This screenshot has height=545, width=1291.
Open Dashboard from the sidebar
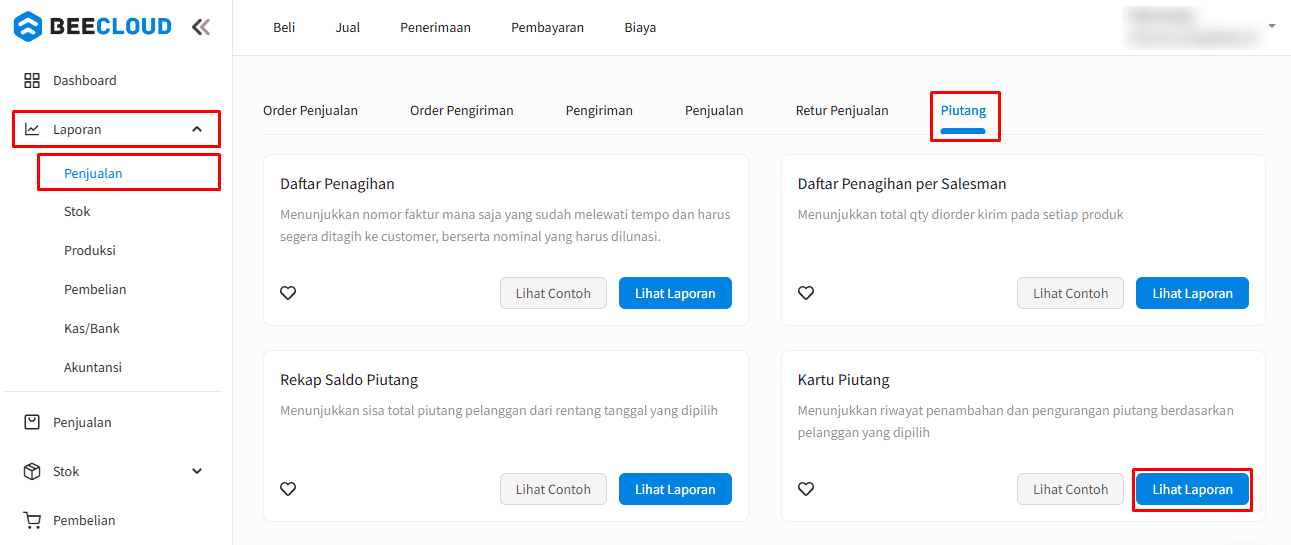pos(84,80)
